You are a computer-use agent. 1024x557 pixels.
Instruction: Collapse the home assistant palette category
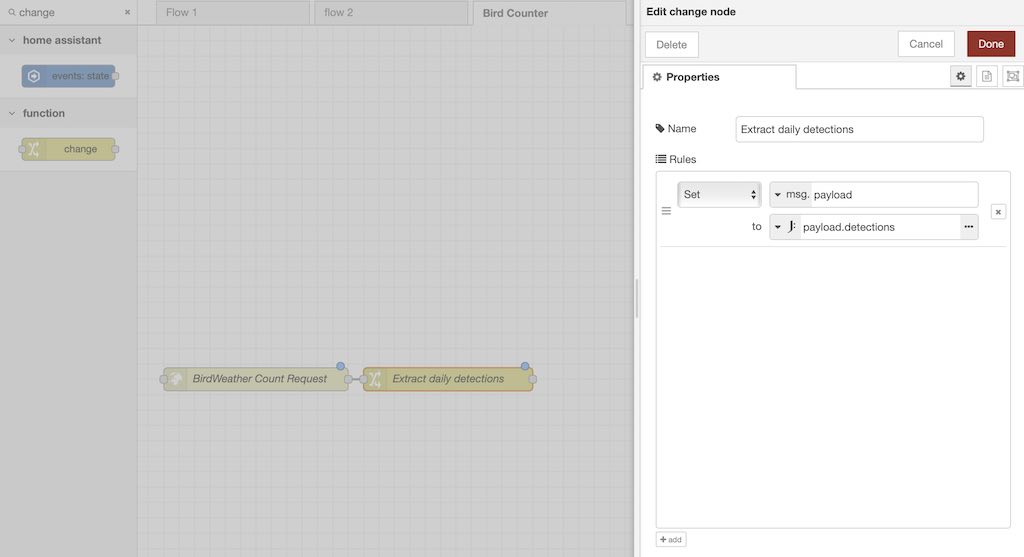pos(68,40)
